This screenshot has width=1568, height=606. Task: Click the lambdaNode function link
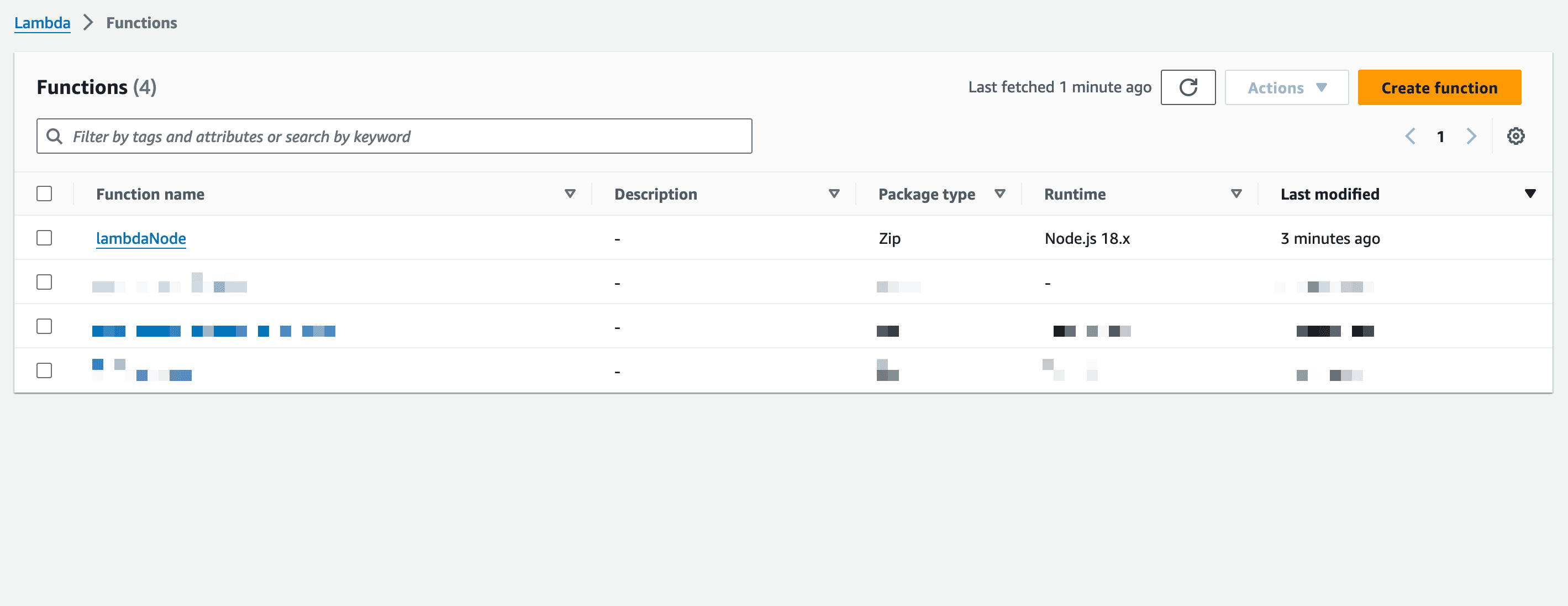pos(140,237)
